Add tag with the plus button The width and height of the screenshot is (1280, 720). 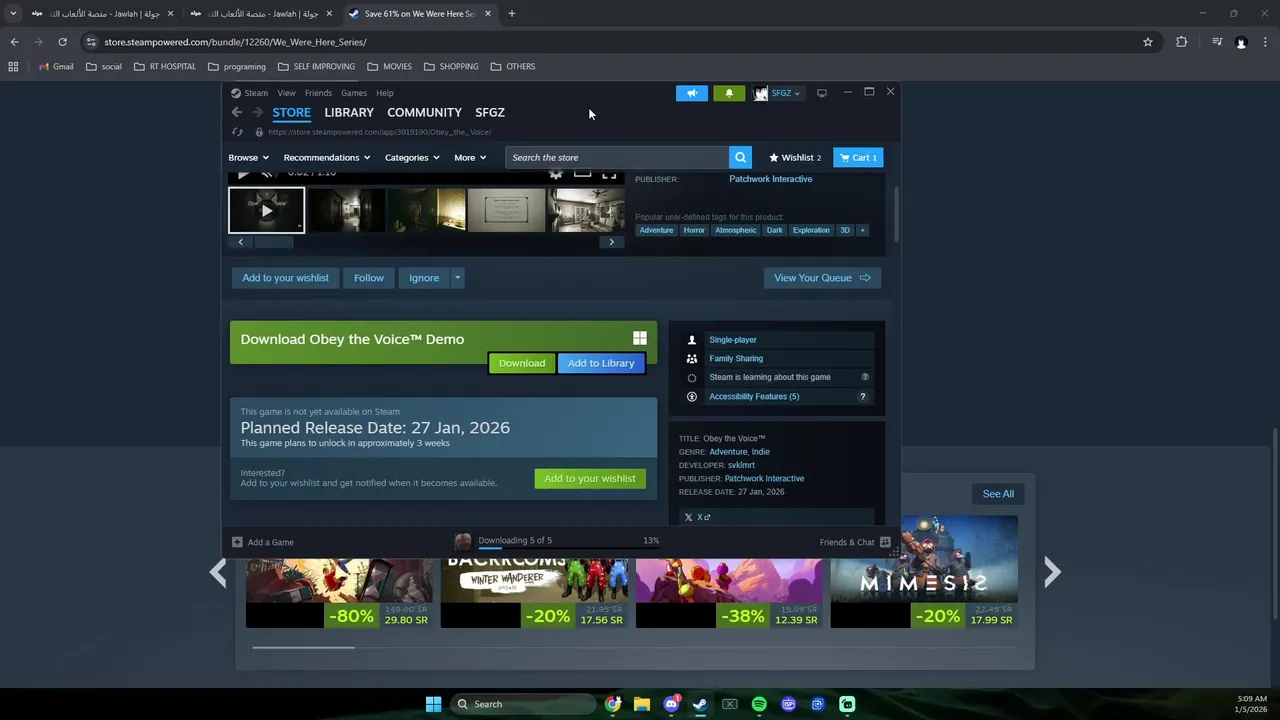[x=862, y=230]
